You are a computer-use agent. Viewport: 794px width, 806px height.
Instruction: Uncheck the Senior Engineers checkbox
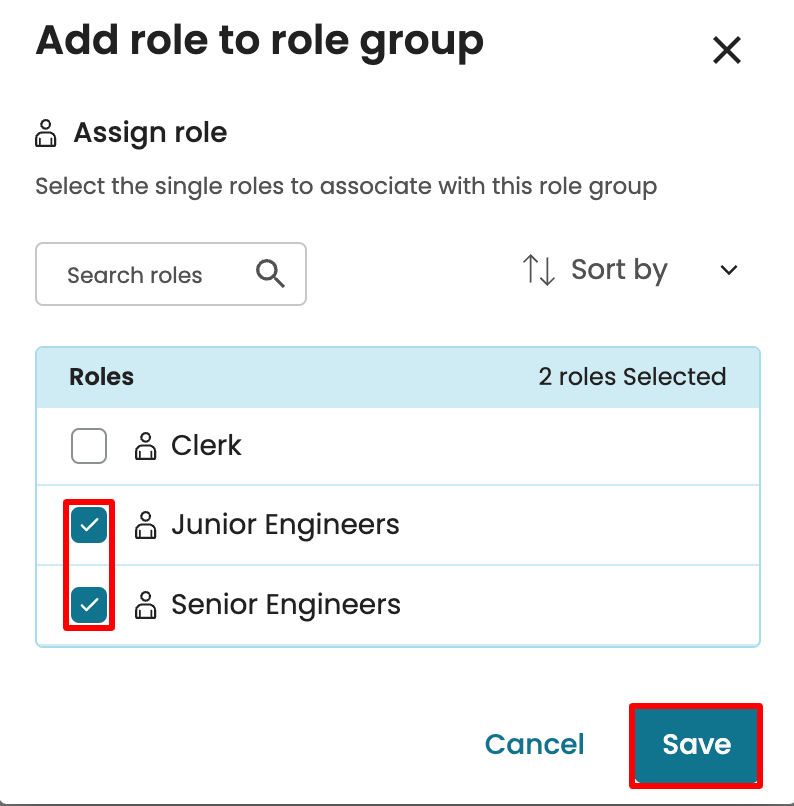[89, 605]
